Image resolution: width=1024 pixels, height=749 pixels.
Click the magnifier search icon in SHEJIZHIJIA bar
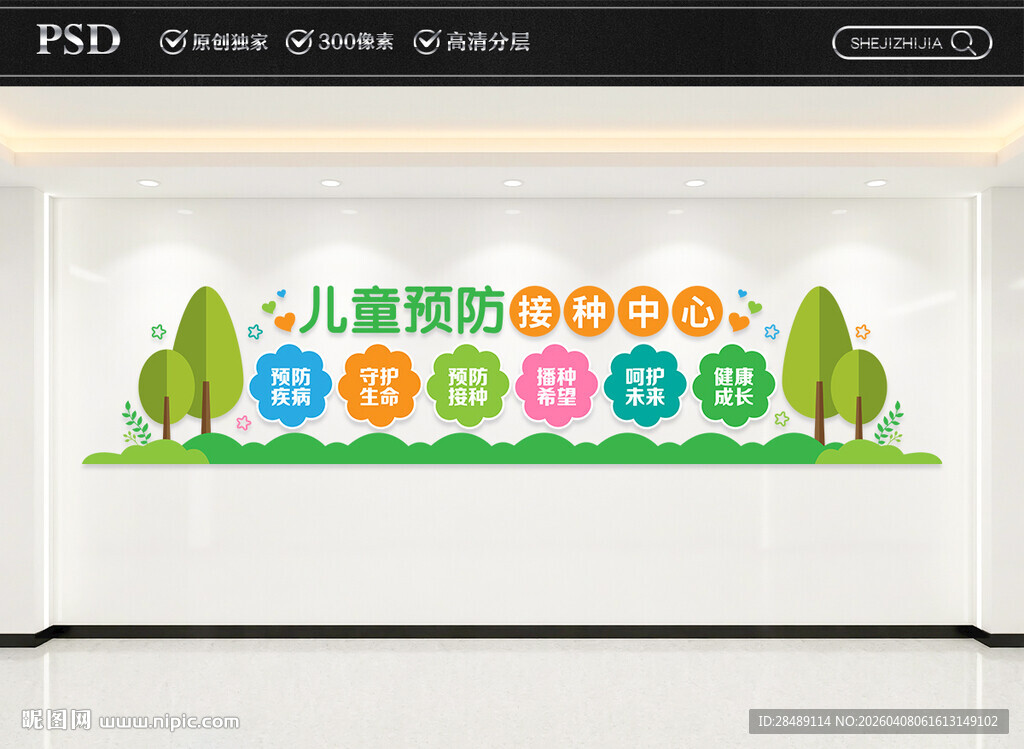coord(962,43)
